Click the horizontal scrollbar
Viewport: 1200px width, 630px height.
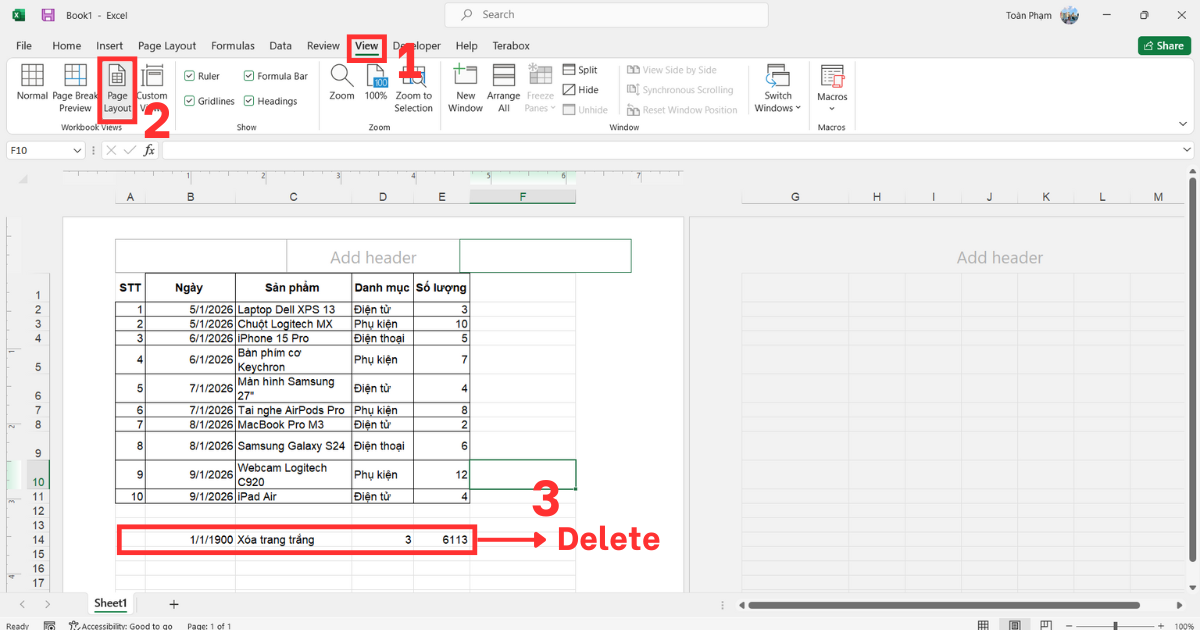(943, 605)
